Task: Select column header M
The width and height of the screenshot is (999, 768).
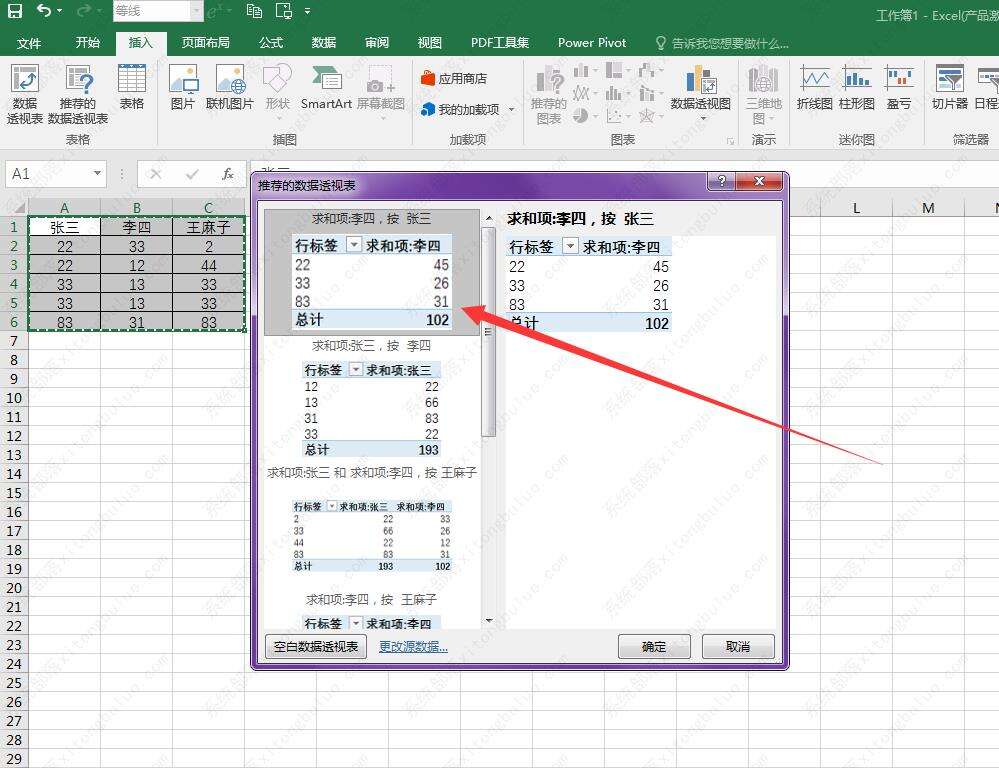Action: point(928,208)
